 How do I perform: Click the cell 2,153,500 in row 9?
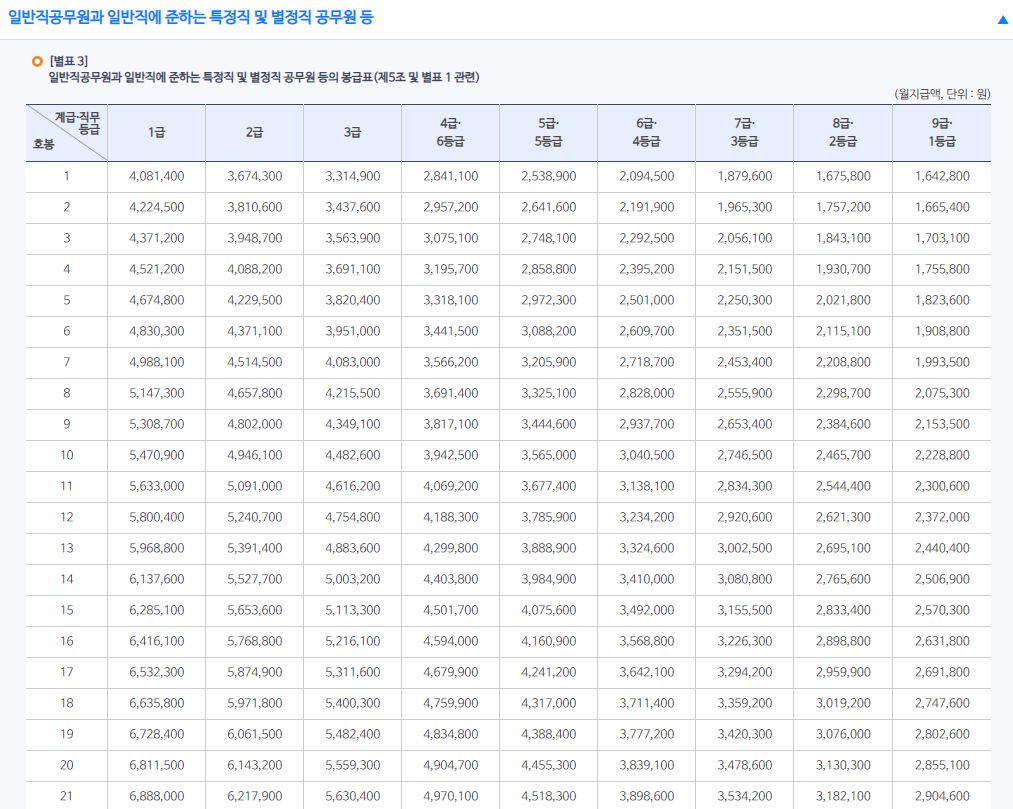tap(942, 425)
